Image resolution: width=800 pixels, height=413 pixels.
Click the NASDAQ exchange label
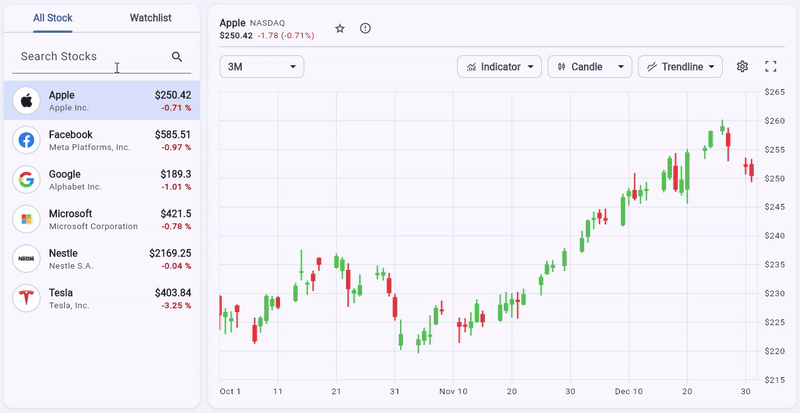tap(267, 23)
